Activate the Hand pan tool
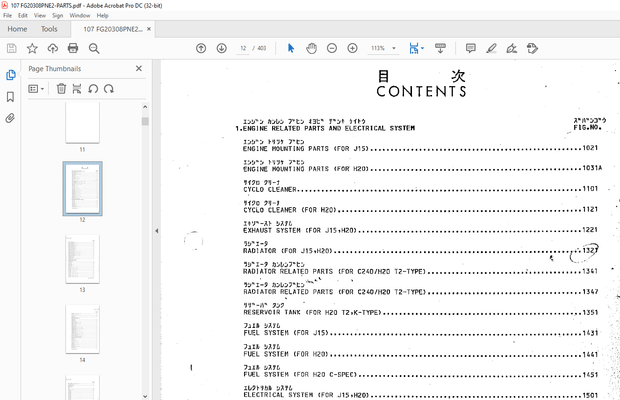 312,48
